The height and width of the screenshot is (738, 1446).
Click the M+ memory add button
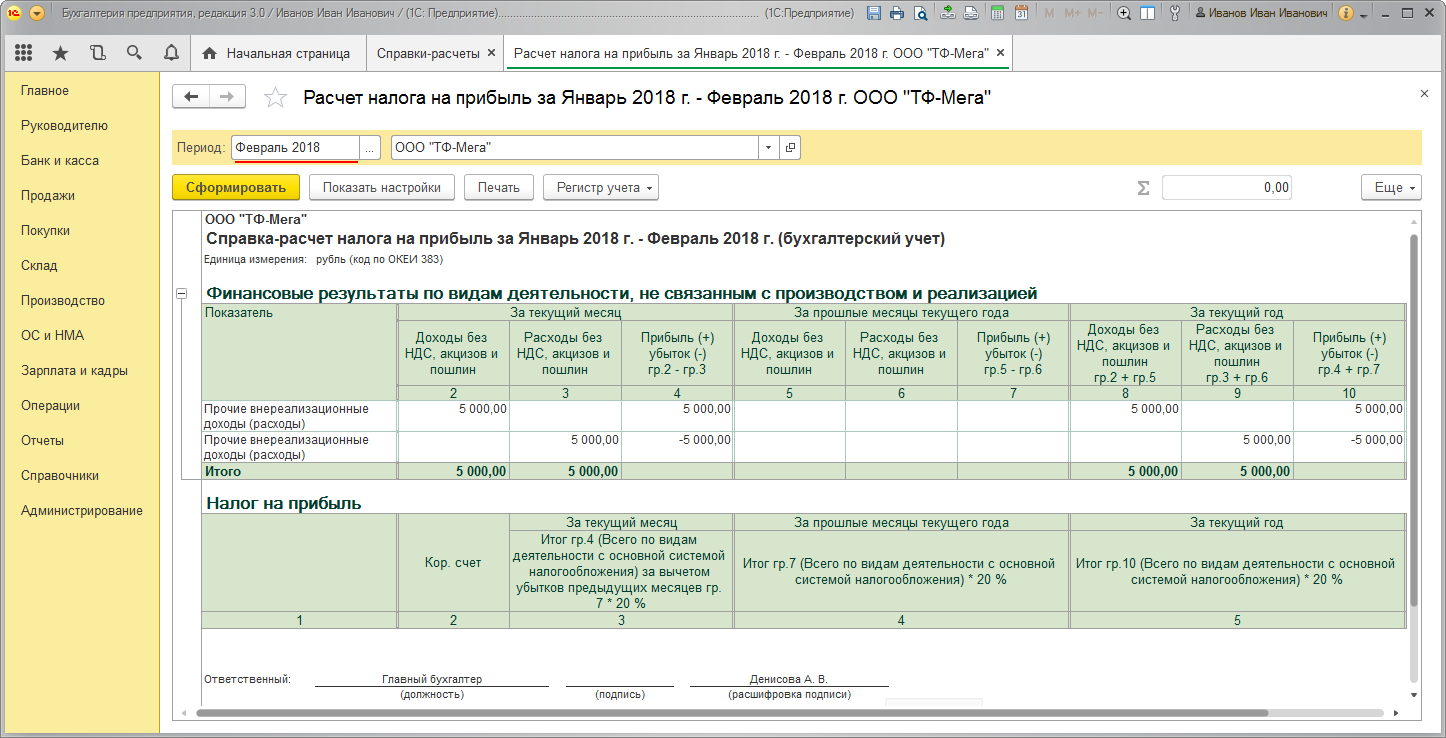point(1072,14)
